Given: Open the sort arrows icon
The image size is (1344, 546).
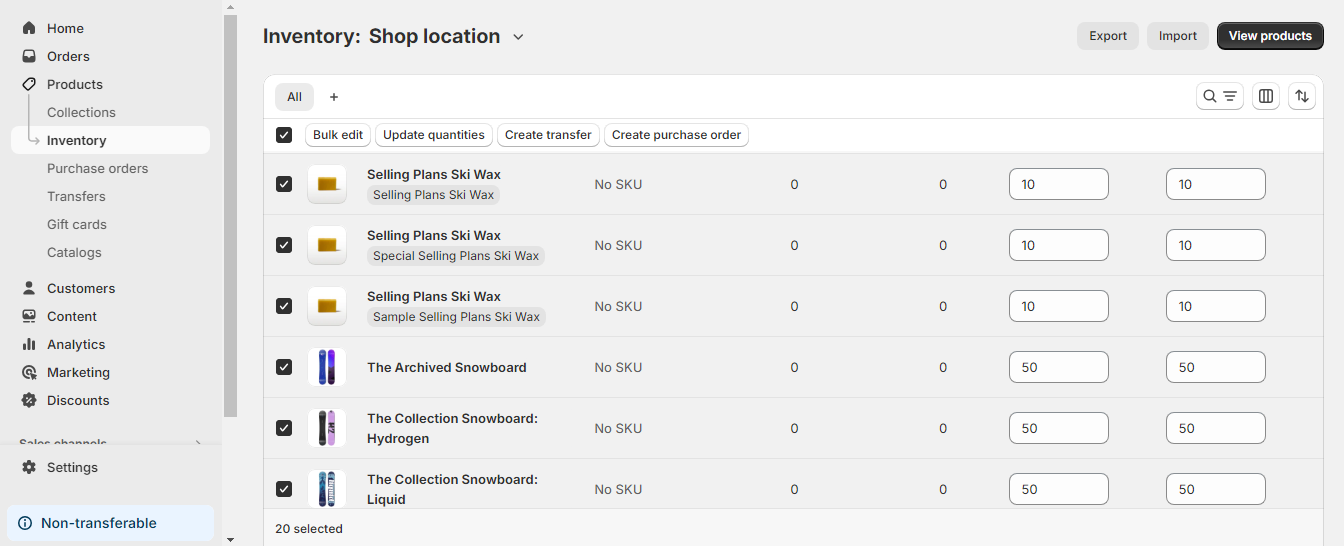Looking at the screenshot, I should click(1302, 96).
